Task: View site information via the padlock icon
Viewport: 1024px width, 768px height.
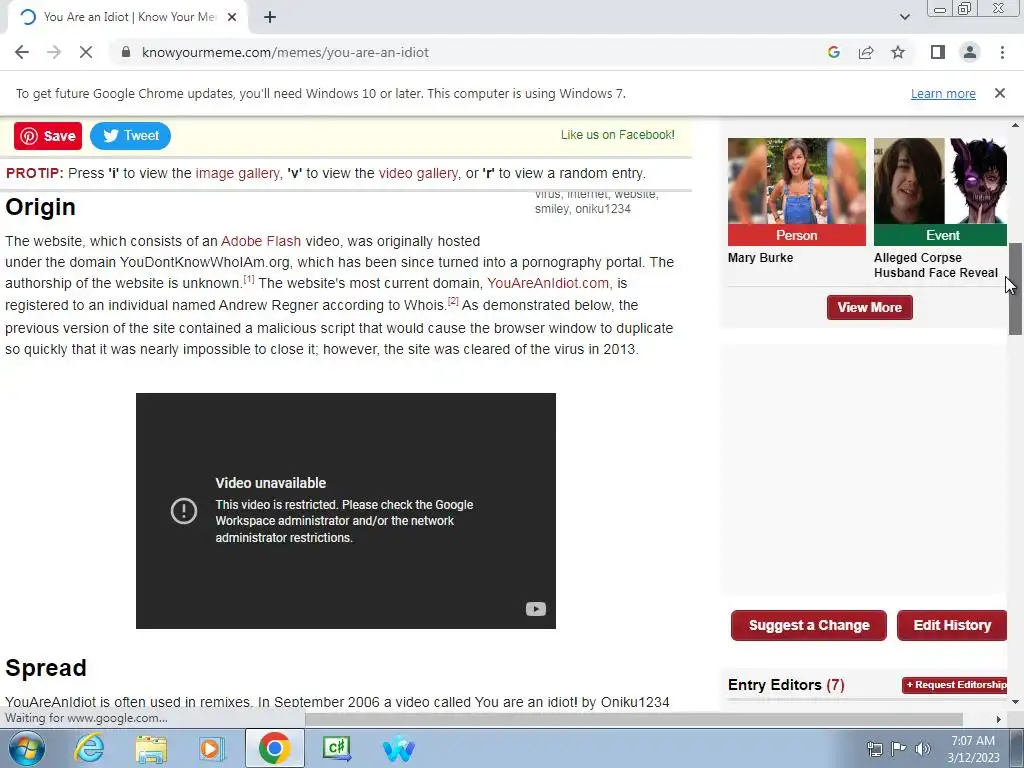Action: (x=126, y=52)
